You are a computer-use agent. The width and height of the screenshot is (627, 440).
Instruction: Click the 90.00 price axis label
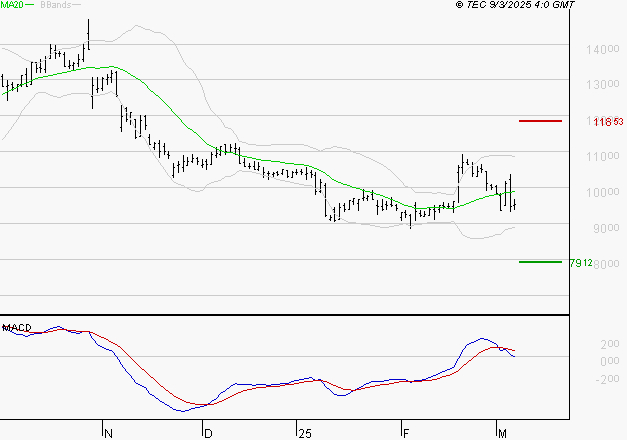pyautogui.click(x=606, y=228)
